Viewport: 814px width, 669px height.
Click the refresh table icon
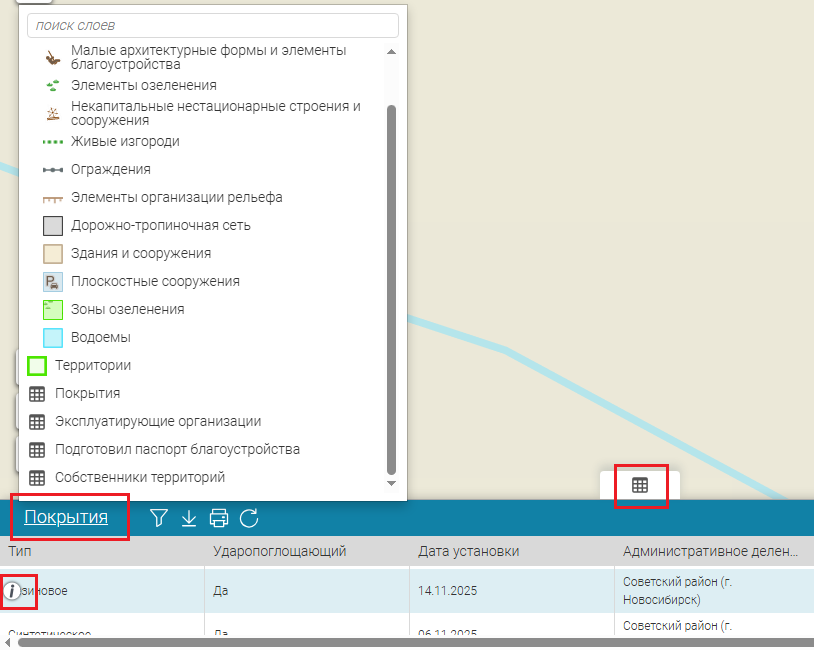coord(249,518)
